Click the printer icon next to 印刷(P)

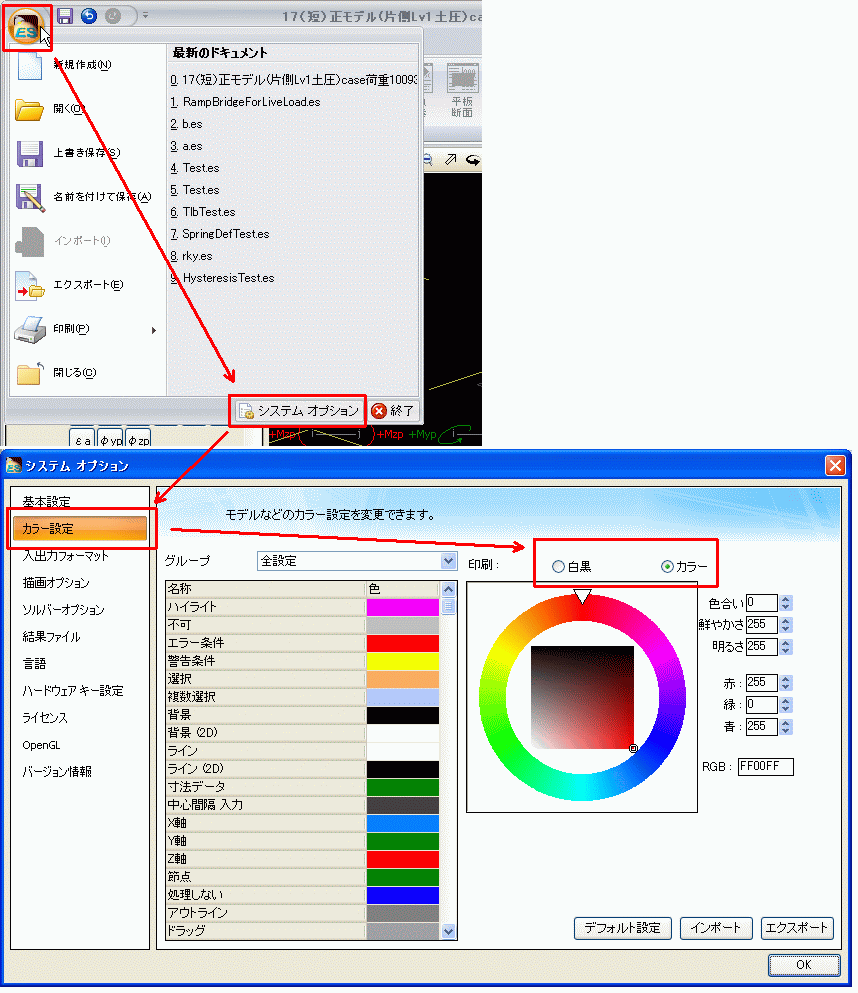pyautogui.click(x=30, y=329)
